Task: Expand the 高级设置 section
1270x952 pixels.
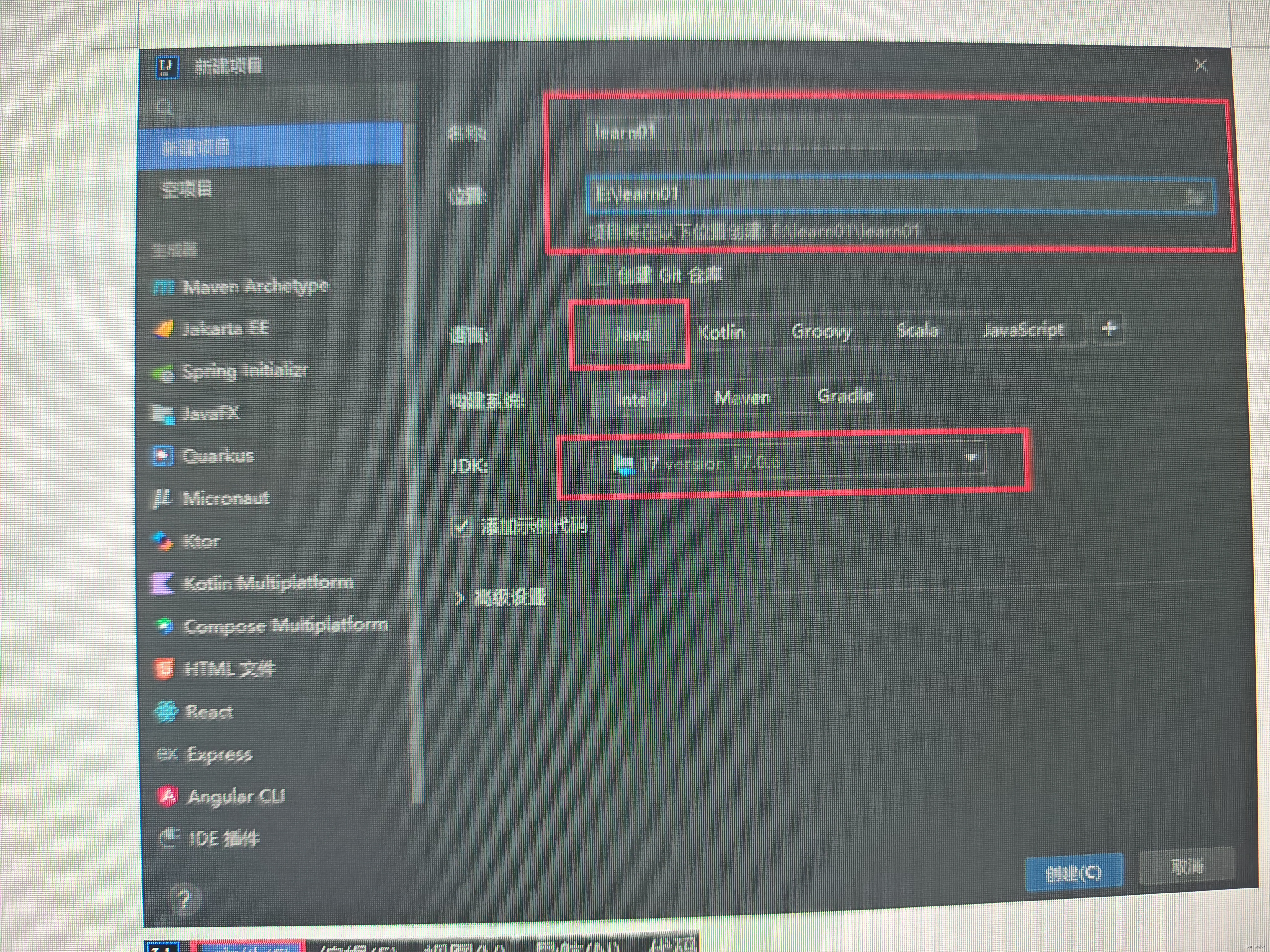Action: click(500, 598)
